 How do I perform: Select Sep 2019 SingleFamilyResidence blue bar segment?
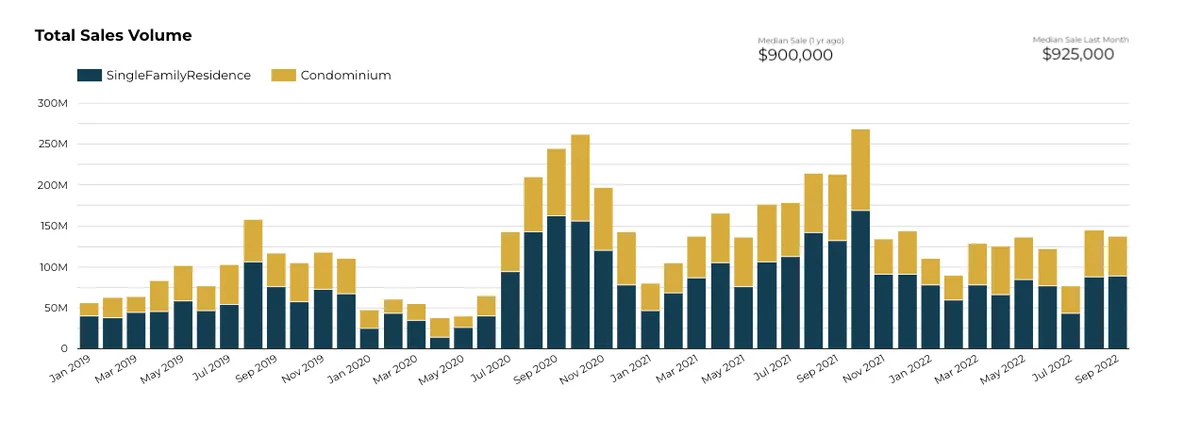[276, 317]
